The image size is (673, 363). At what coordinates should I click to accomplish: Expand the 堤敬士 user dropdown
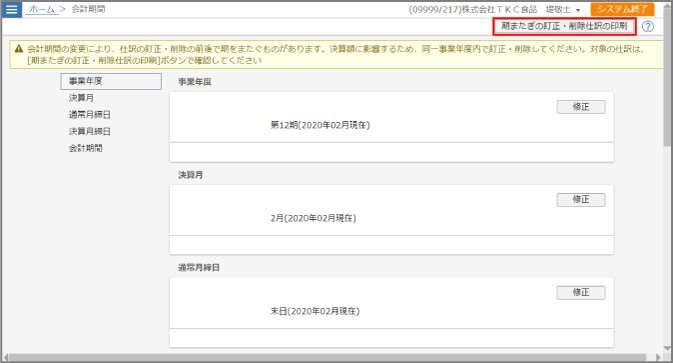pyautogui.click(x=563, y=9)
